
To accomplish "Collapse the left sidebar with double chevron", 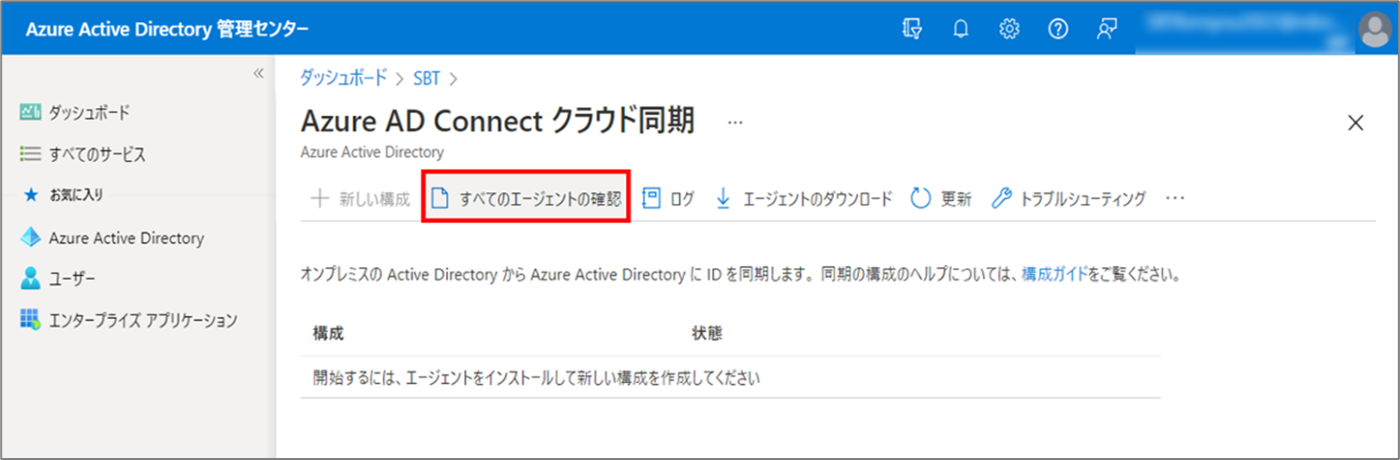I will (258, 73).
